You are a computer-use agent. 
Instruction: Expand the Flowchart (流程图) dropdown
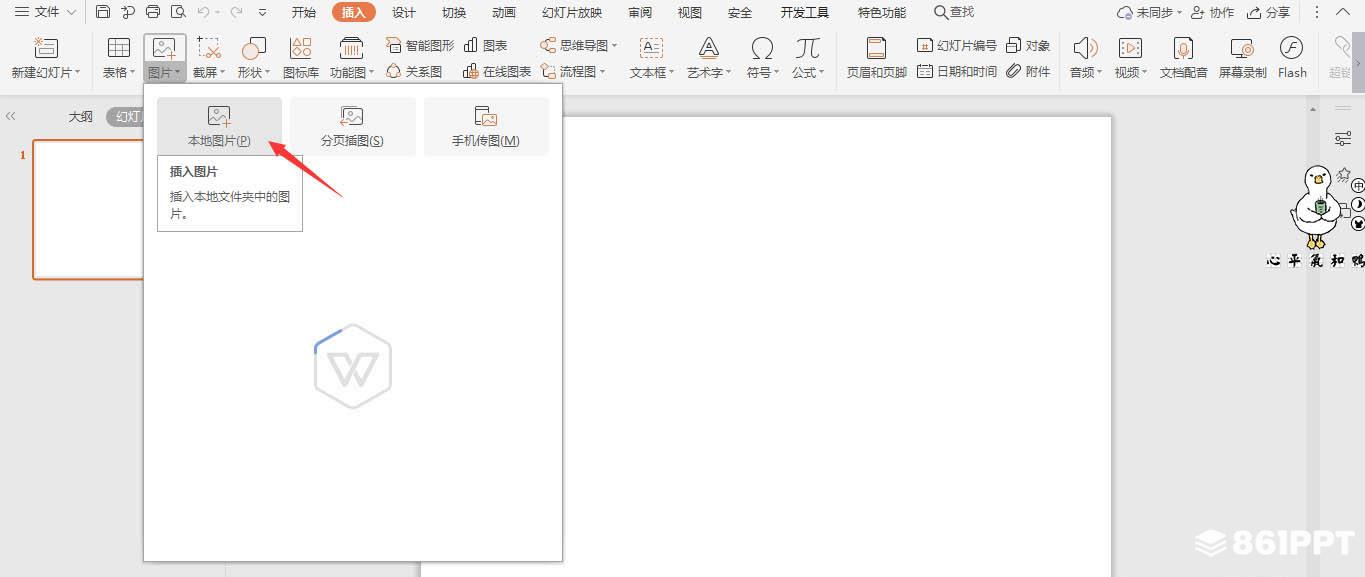602,71
